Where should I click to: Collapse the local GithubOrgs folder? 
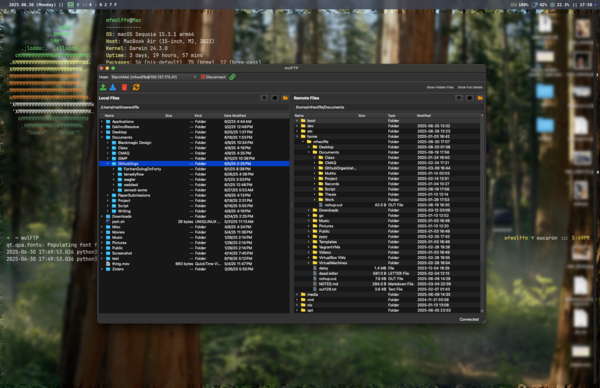click(x=108, y=164)
